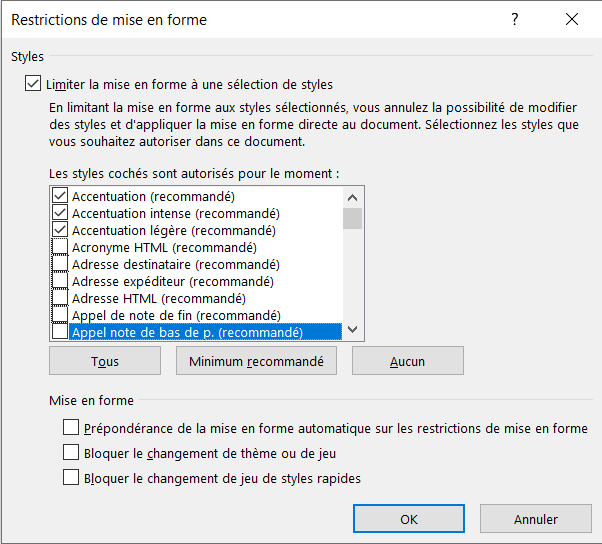
Task: Uncheck Accentuation intense style checkbox
Action: pyautogui.click(x=60, y=214)
